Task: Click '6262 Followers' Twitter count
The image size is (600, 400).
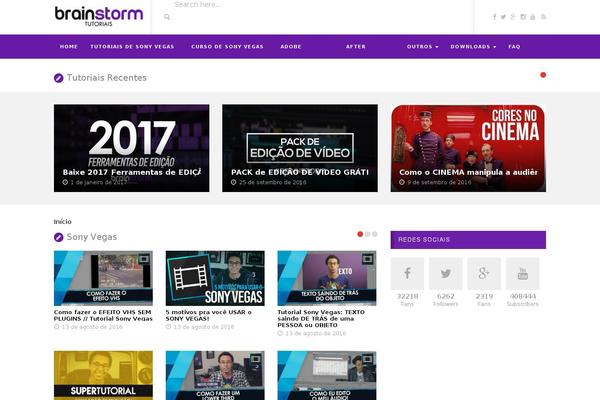Action: (x=445, y=299)
